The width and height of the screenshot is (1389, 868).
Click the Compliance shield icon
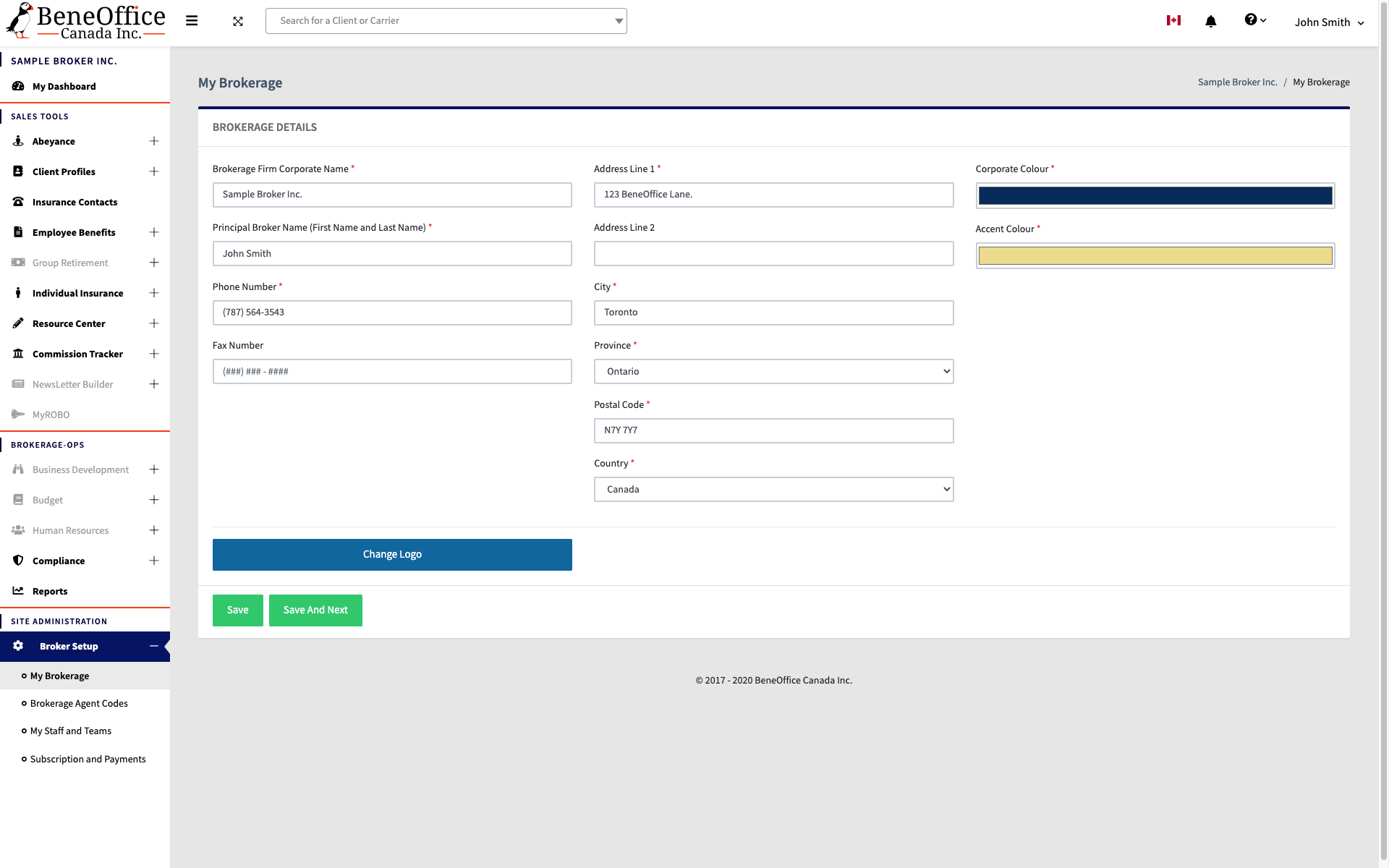coord(18,561)
